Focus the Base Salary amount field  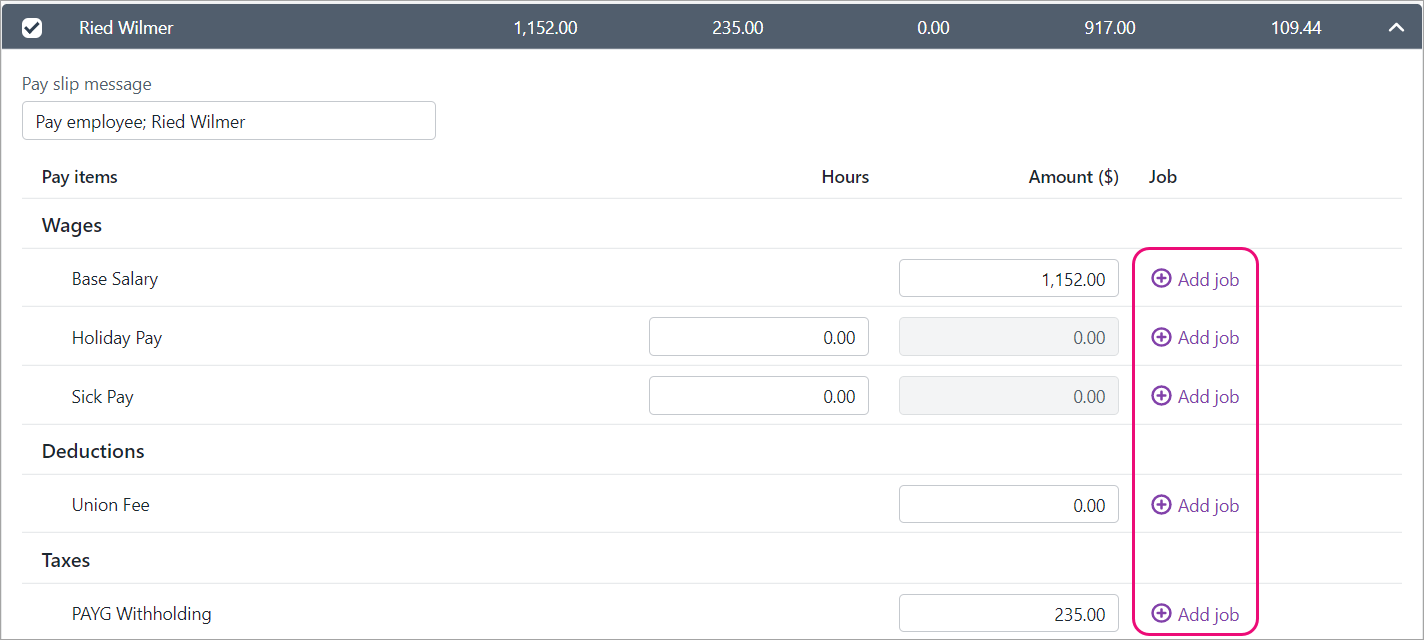click(1008, 279)
